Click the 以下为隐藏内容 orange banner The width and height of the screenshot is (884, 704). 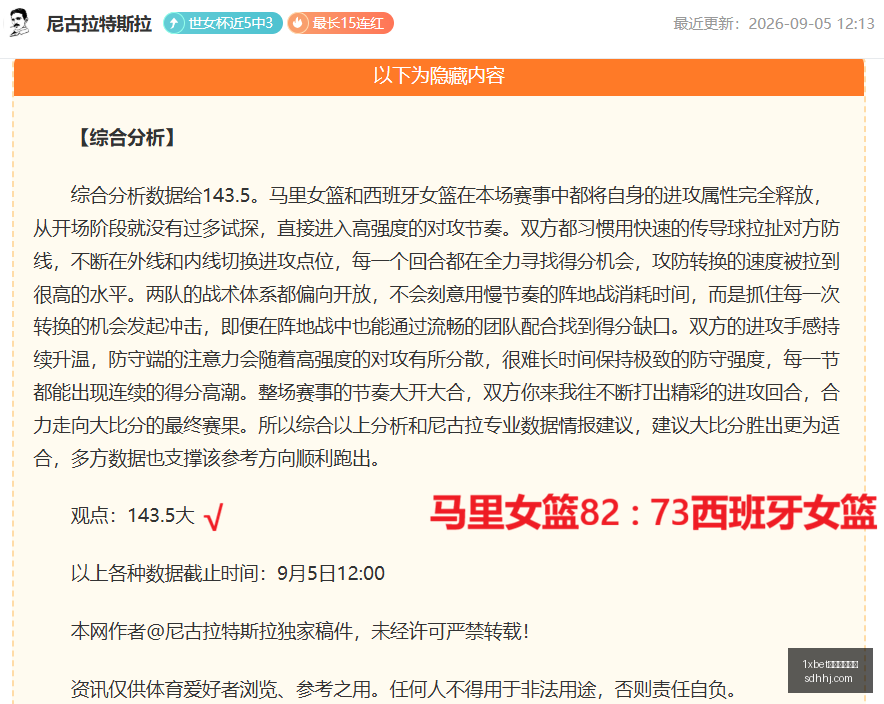(439, 76)
